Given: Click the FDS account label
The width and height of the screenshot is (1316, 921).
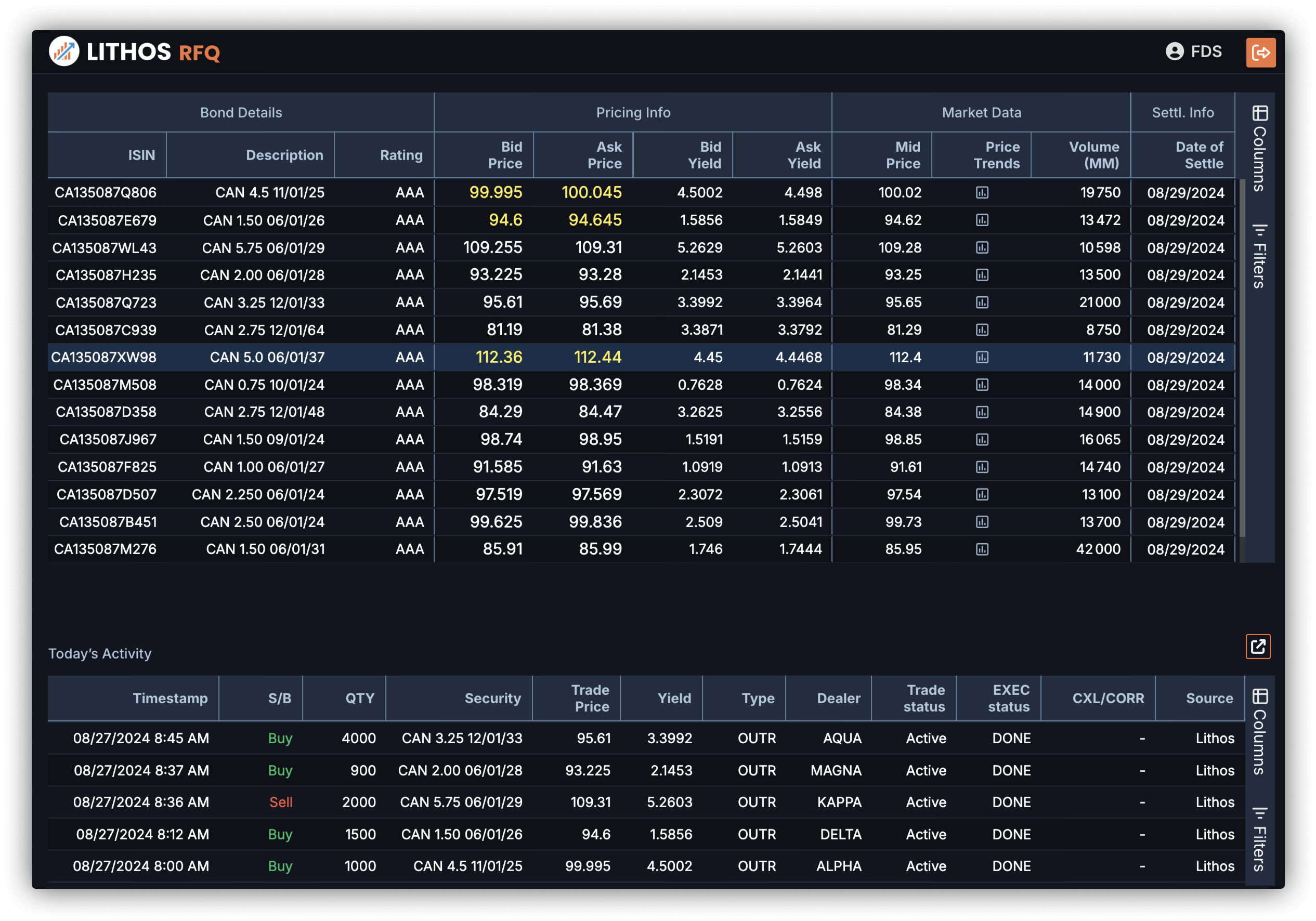Looking at the screenshot, I should (x=1206, y=51).
